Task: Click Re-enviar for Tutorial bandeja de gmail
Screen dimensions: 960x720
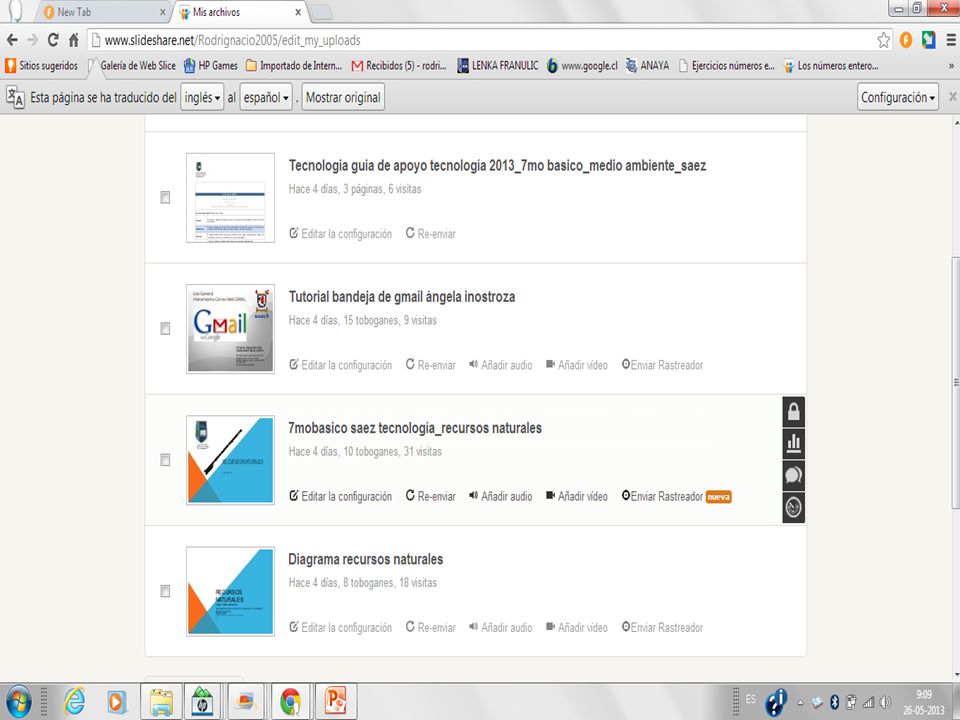Action: pos(431,365)
